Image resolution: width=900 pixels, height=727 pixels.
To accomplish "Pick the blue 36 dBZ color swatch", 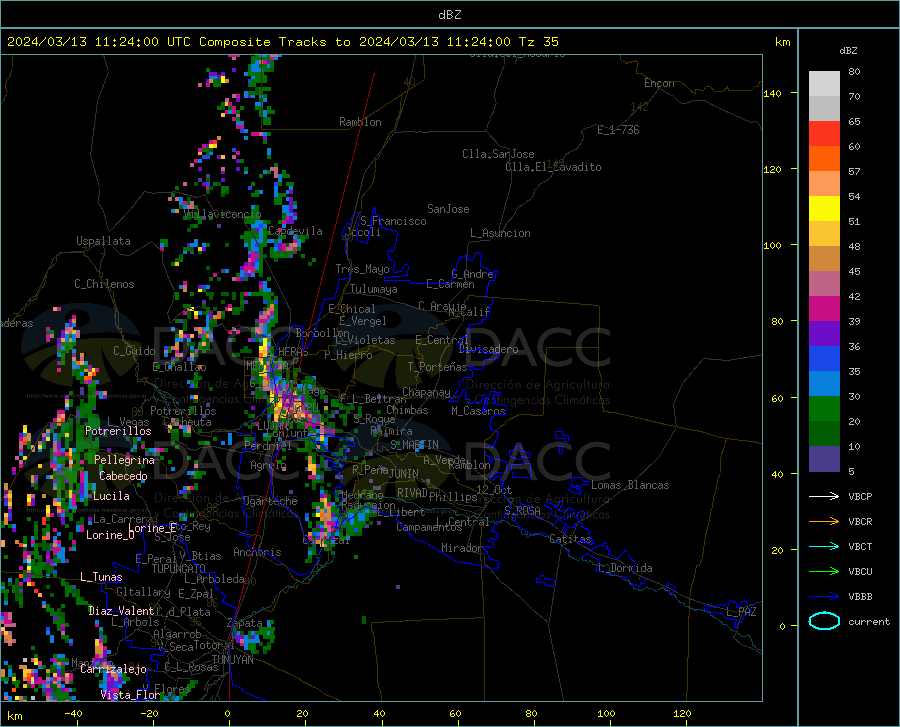I will coord(824,359).
